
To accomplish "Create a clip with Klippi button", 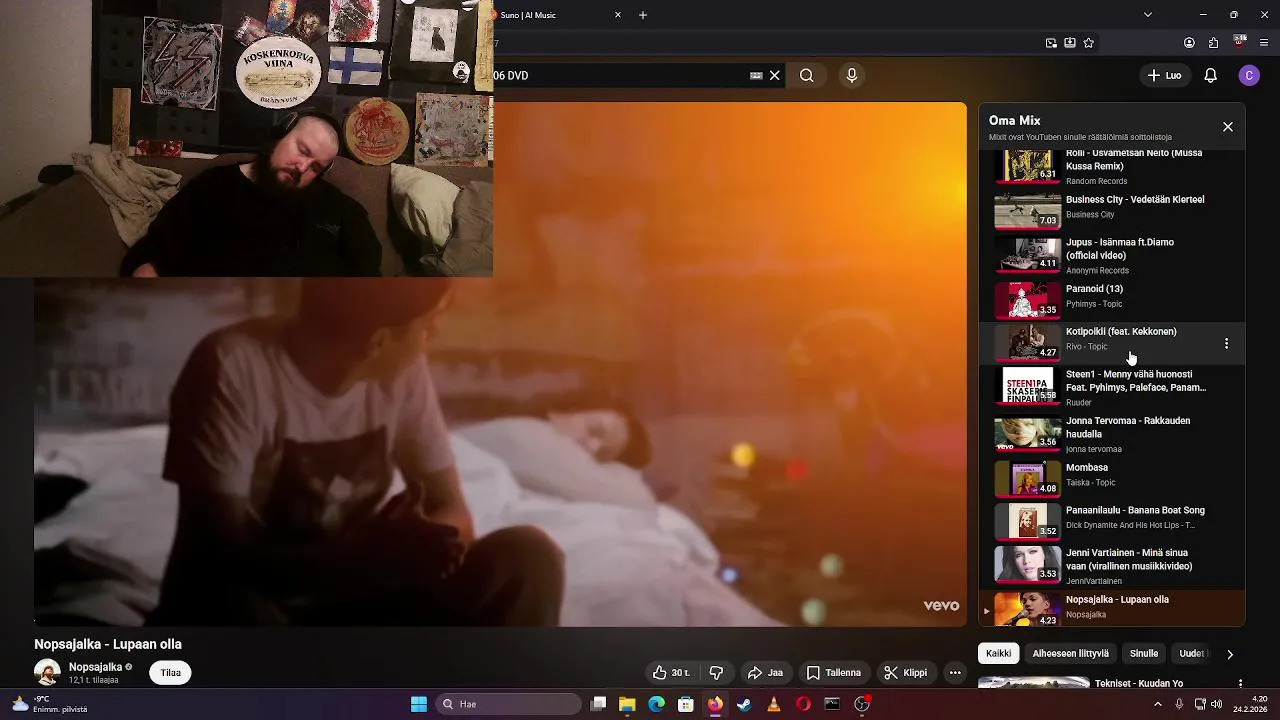I will pyautogui.click(x=906, y=673).
